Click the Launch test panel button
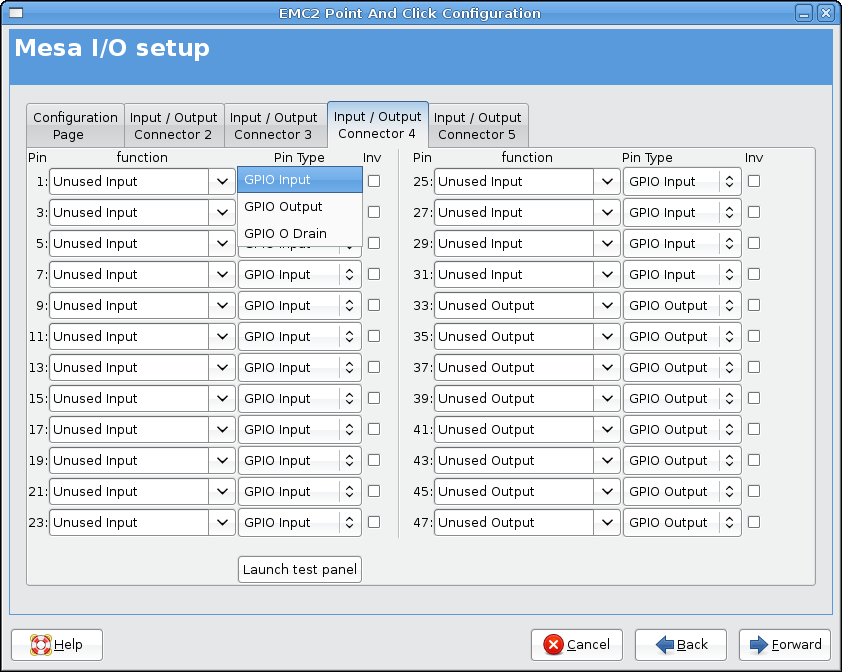Image resolution: width=842 pixels, height=672 pixels. pos(300,569)
